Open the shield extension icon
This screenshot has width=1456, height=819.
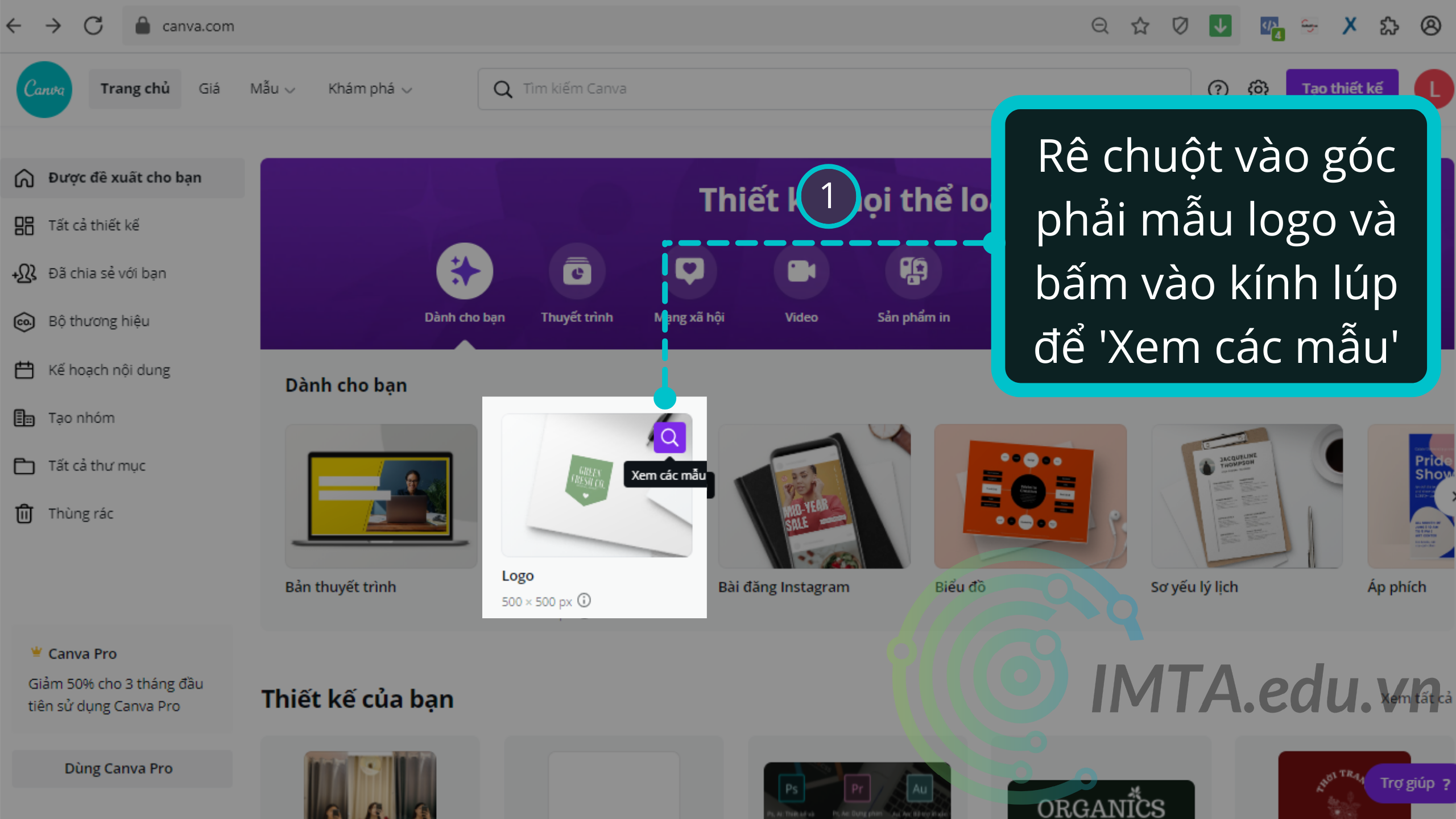coord(1180,26)
